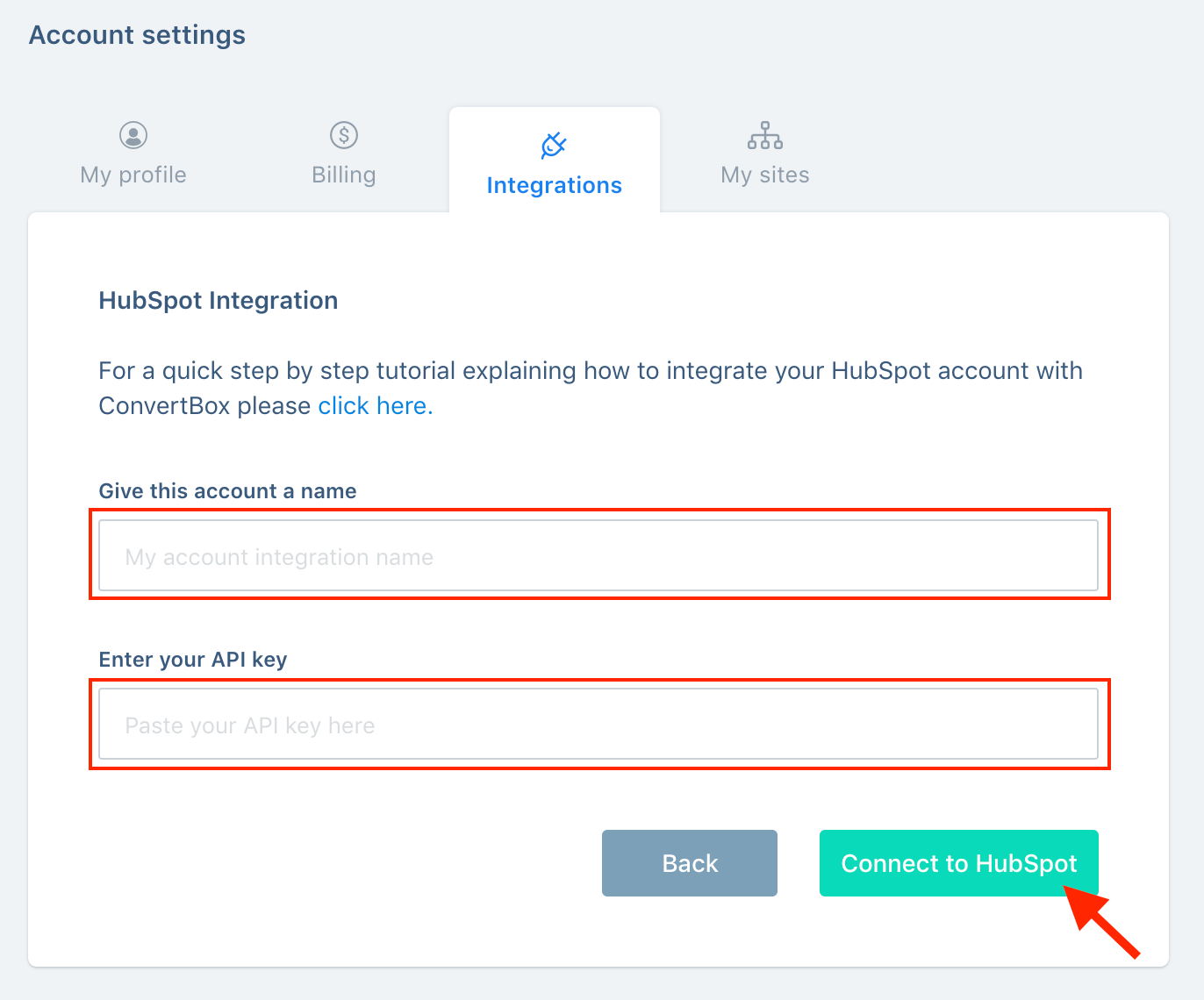Image resolution: width=1204 pixels, height=1000 pixels.
Task: Click the word ConvertBox in the description
Action: 164,405
